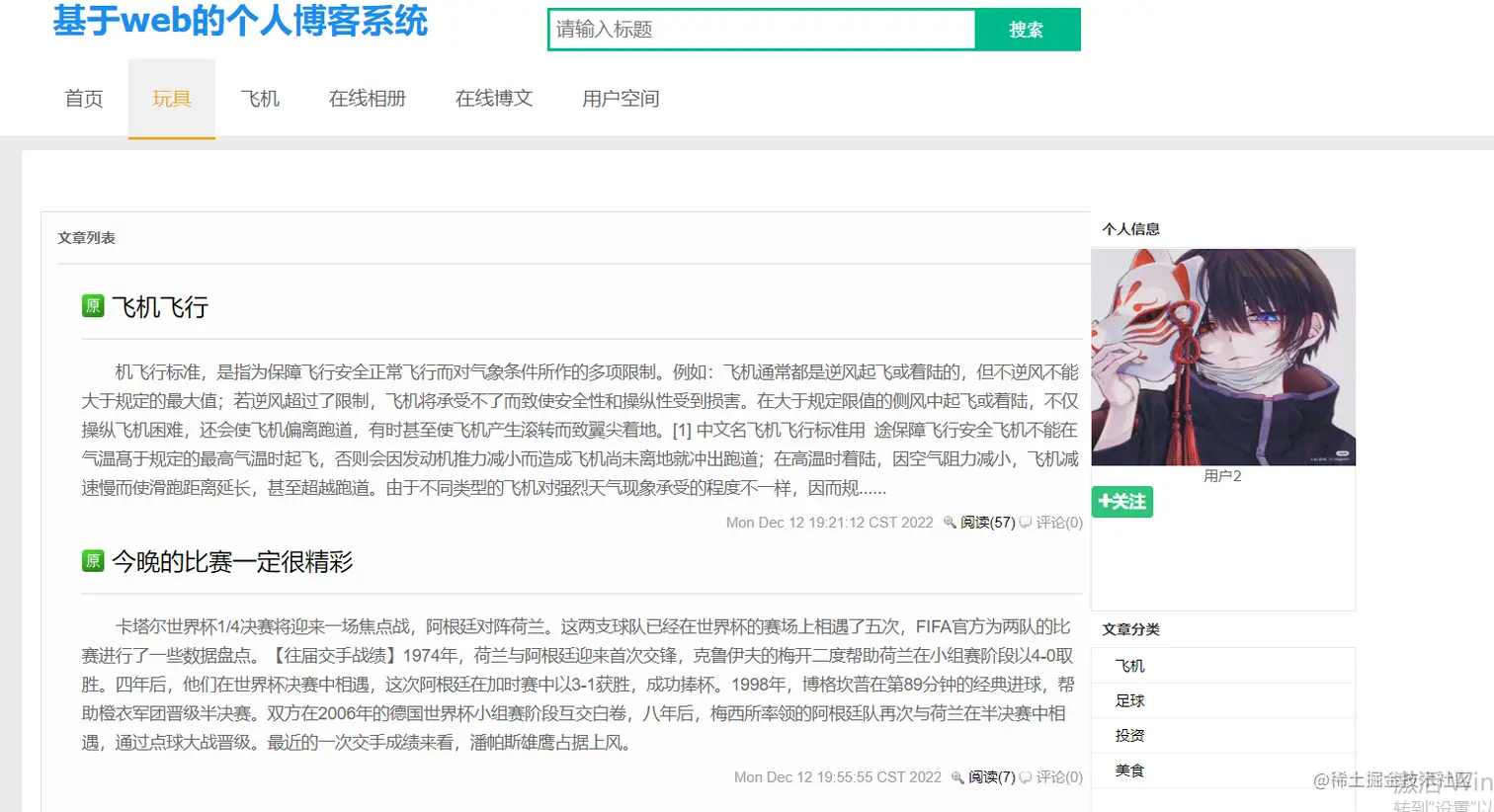
Task: Open the article 今晚的比赛一定很精彩
Action: click(x=232, y=562)
